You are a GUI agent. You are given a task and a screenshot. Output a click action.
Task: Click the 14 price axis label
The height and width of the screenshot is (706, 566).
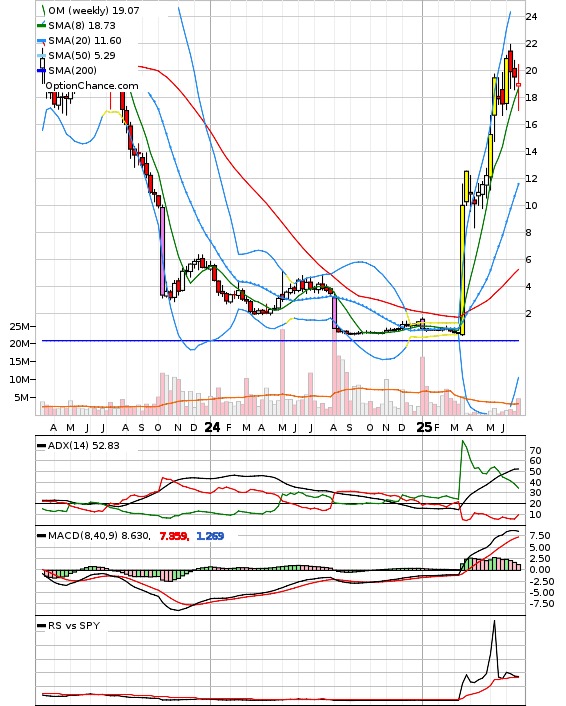[531, 152]
